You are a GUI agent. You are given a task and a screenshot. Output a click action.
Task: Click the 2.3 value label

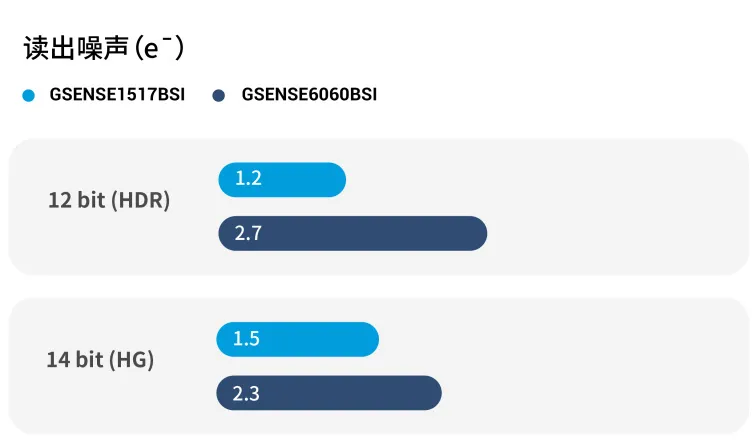pyautogui.click(x=246, y=393)
